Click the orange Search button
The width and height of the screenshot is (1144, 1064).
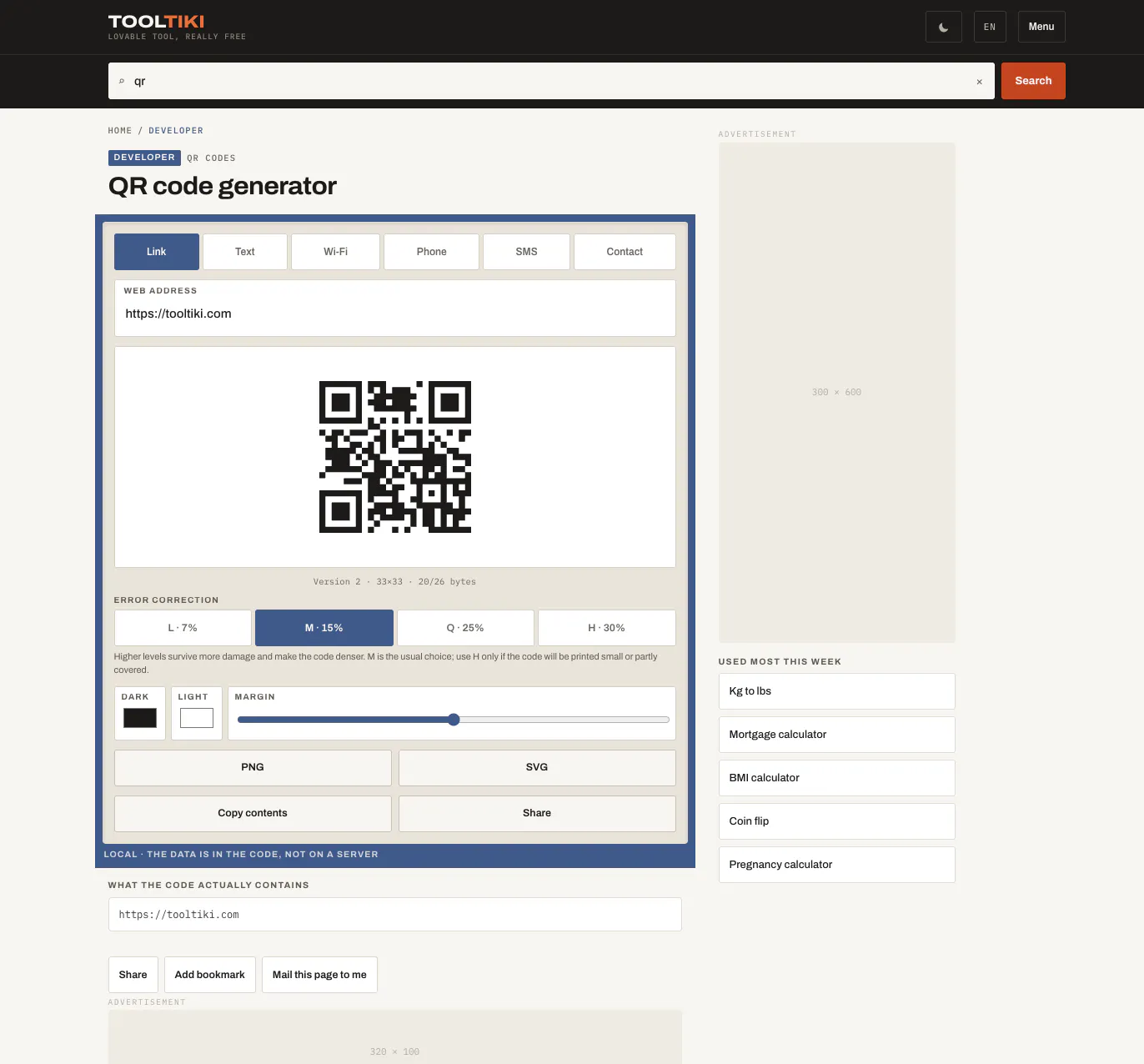1033,81
